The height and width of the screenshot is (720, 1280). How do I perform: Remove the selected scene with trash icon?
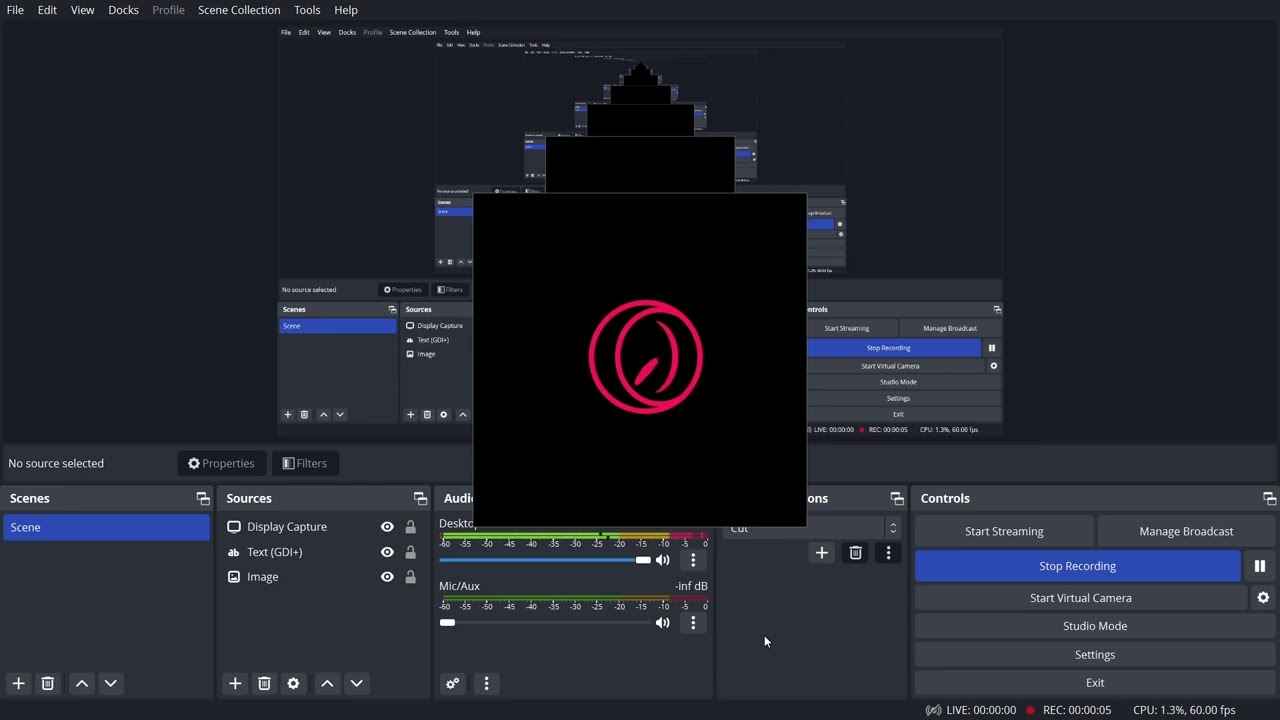47,683
